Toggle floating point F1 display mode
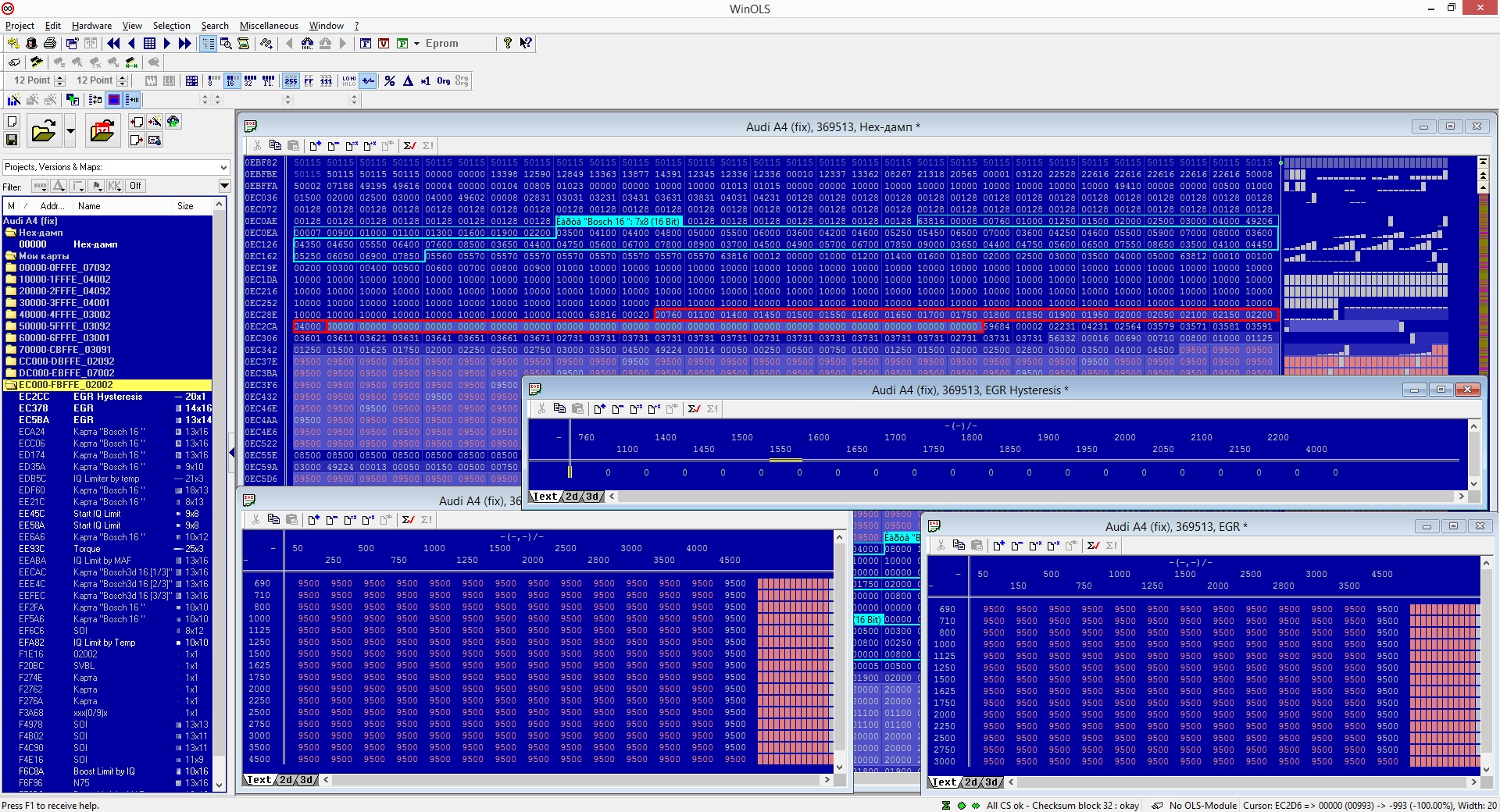Viewport: 1500px width, 812px height. tap(268, 80)
